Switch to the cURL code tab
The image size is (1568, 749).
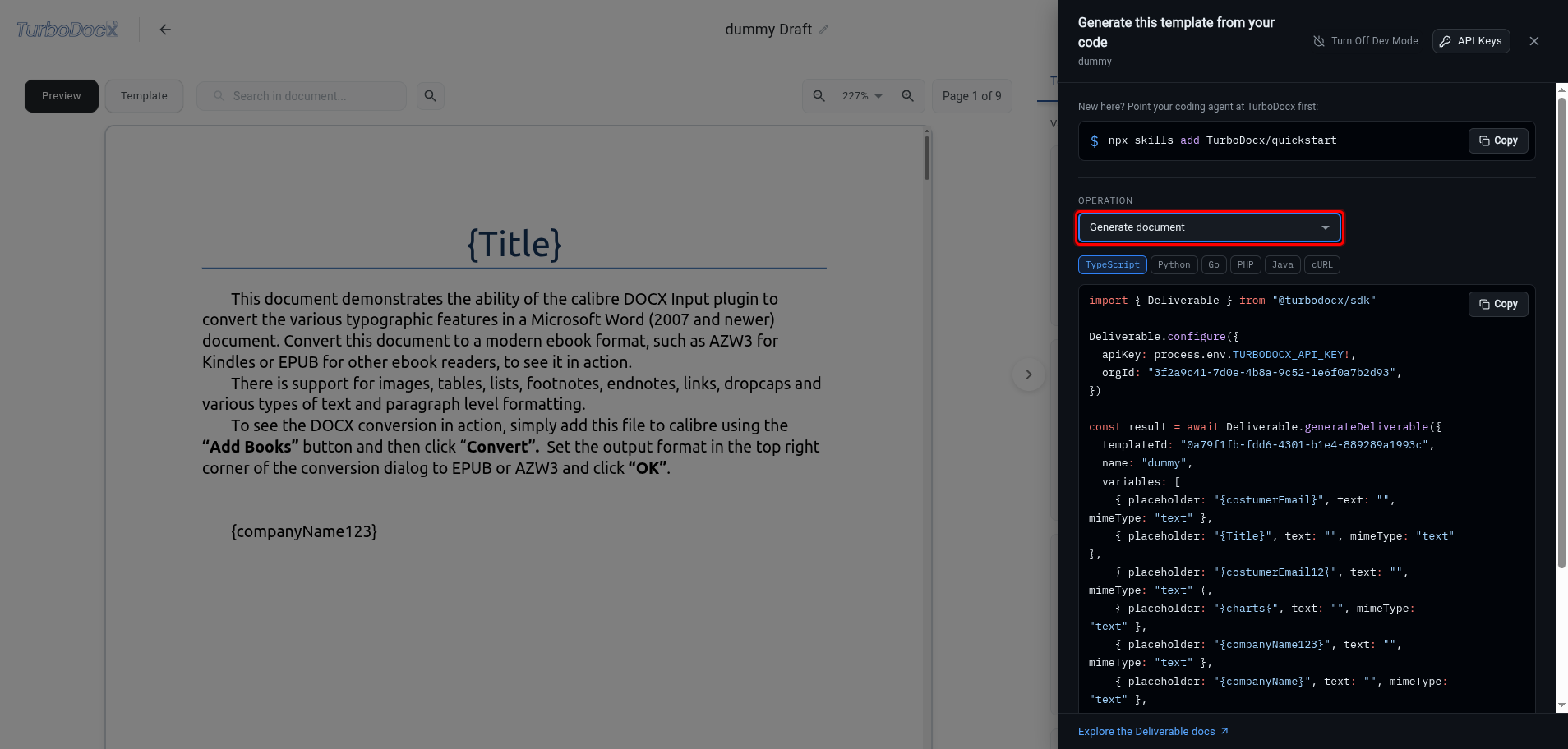(x=1322, y=264)
